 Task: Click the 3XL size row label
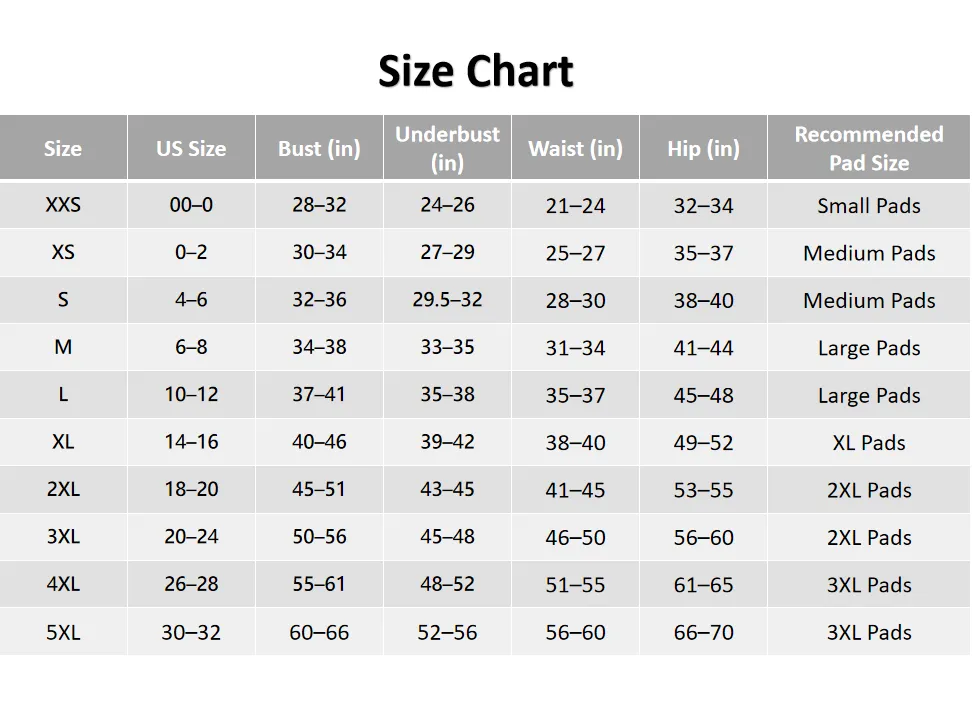(63, 537)
